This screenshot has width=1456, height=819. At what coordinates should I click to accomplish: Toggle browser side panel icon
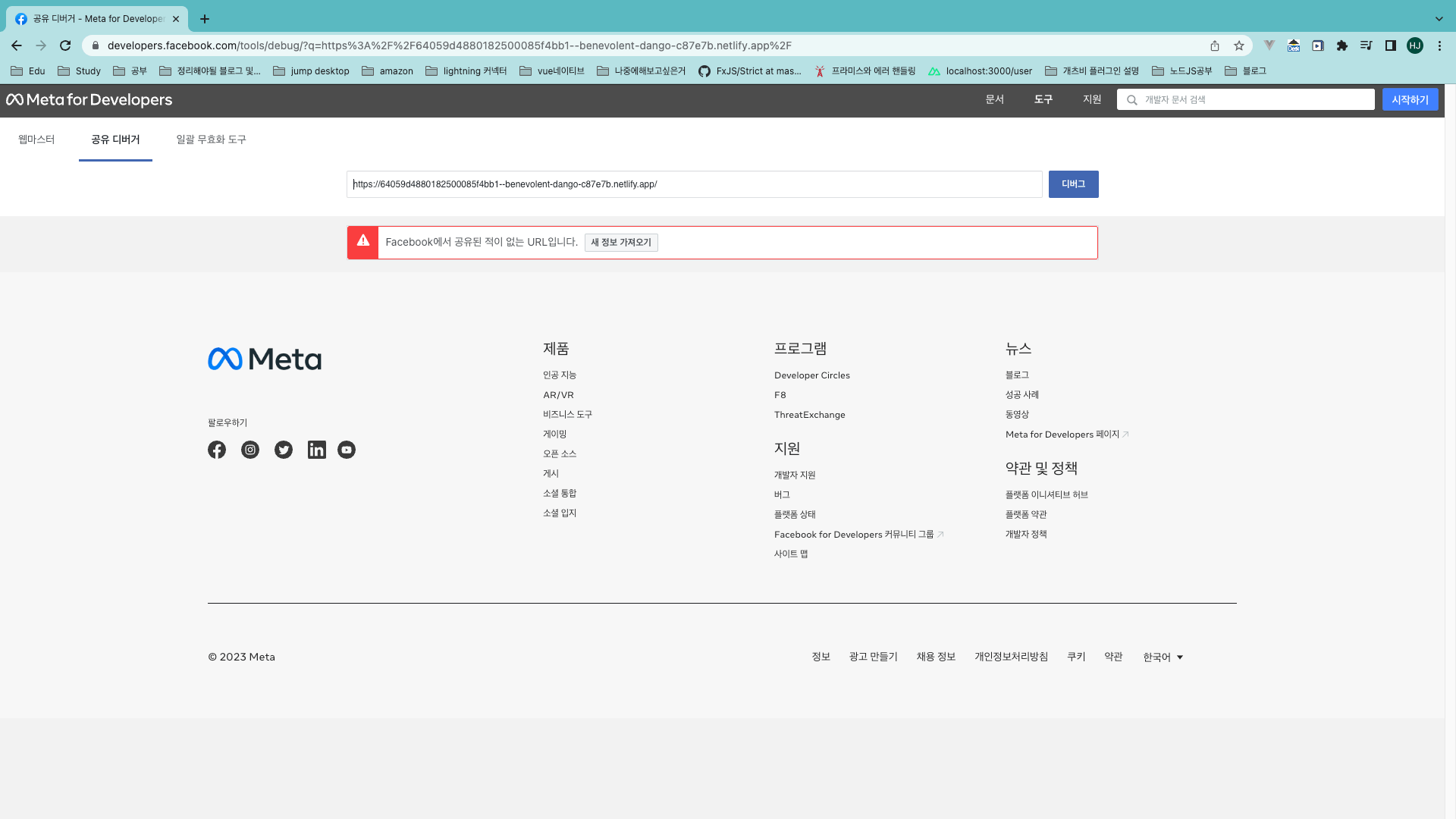click(1391, 45)
